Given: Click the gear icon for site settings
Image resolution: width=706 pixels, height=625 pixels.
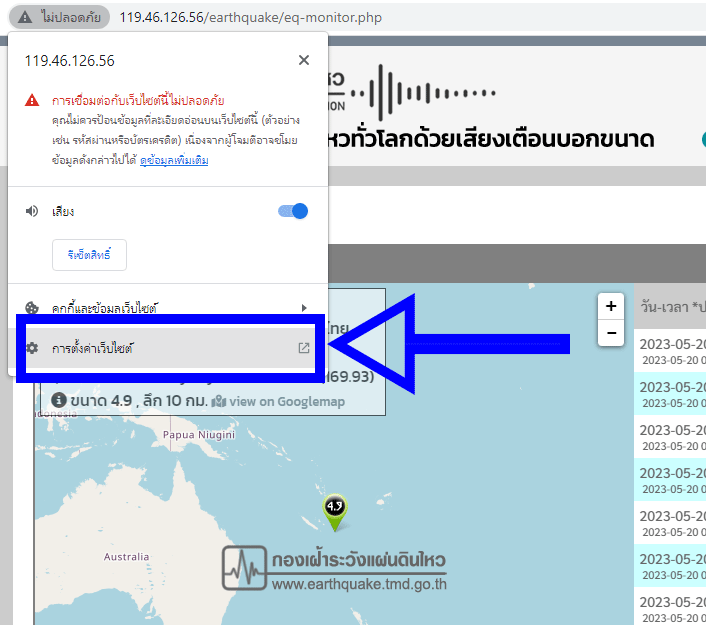Looking at the screenshot, I should coord(32,348).
